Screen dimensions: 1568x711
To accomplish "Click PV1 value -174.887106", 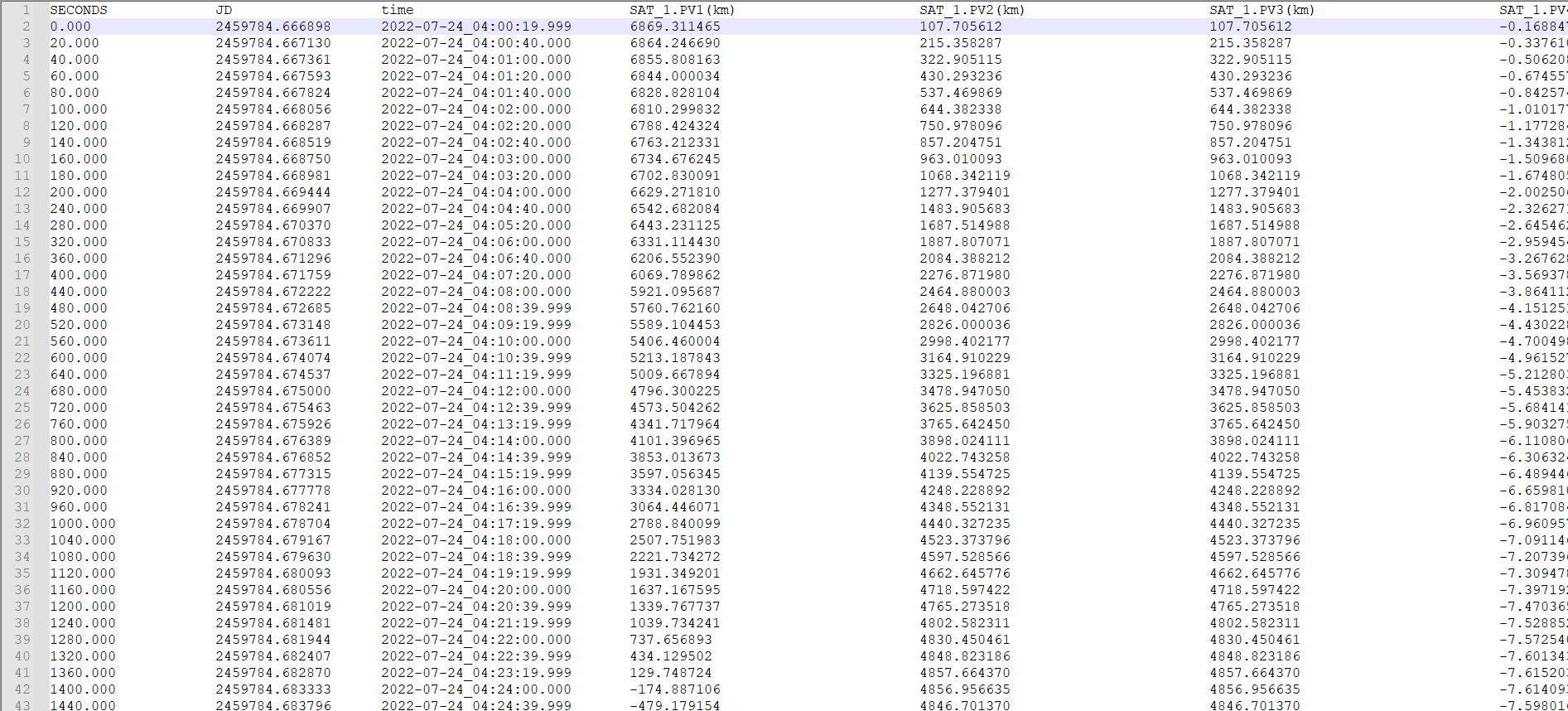I will 675,689.
